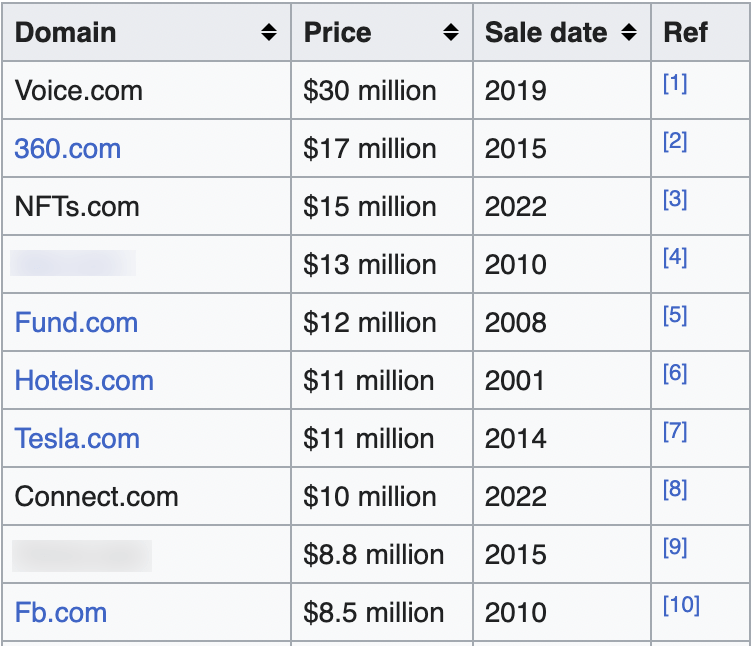Open the 360.com domain link
754x646 pixels.
[x=67, y=149]
